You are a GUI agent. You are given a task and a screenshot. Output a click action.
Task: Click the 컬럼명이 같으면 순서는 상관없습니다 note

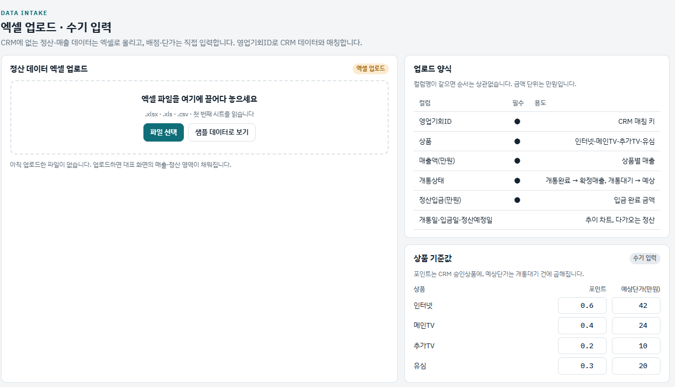(x=495, y=84)
